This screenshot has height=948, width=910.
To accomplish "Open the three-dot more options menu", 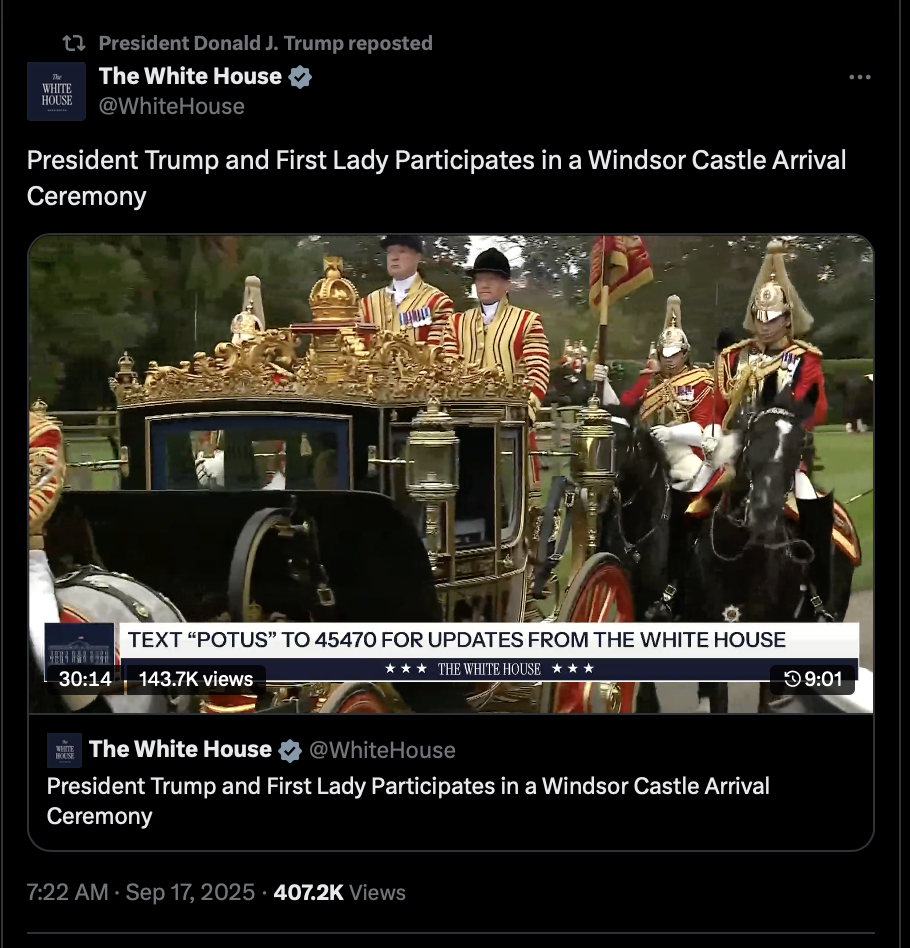I will [x=859, y=77].
